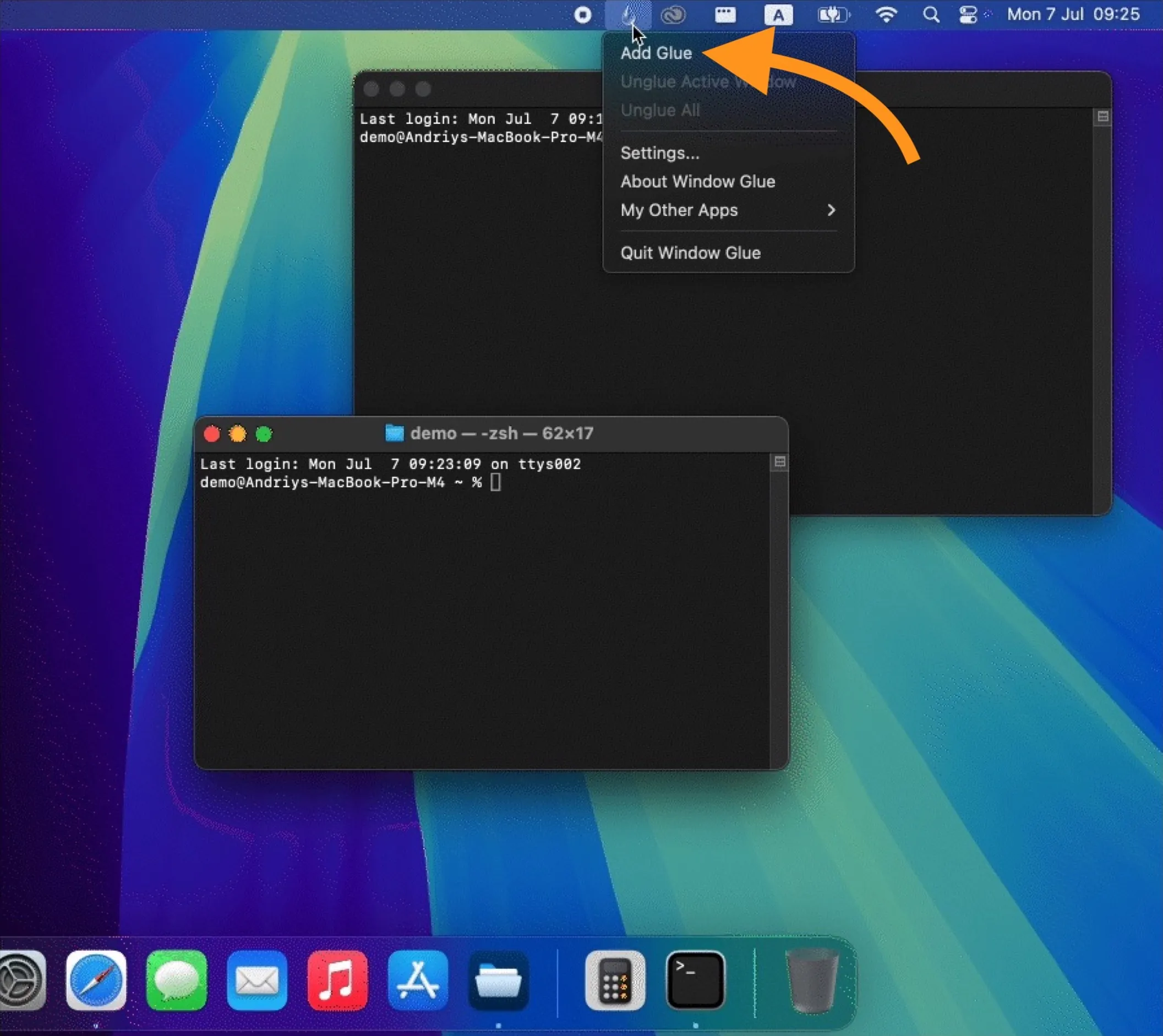Open the Window Glue droplet menu bar icon
The width and height of the screenshot is (1163, 1036).
point(629,15)
